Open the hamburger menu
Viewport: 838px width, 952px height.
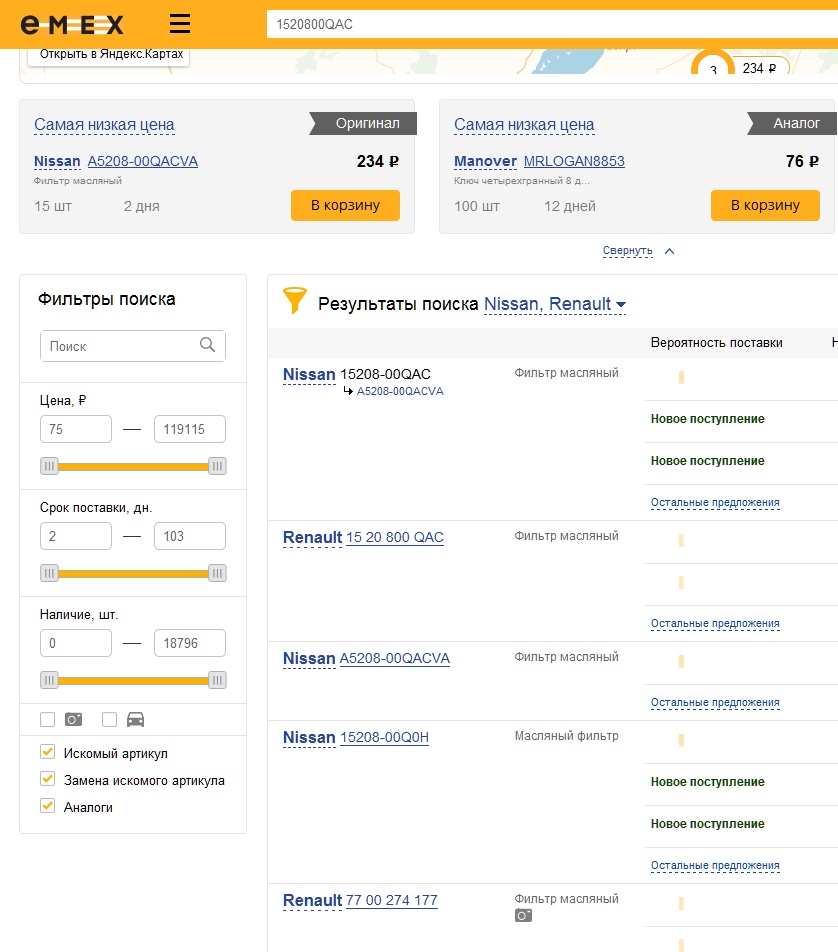[x=180, y=24]
